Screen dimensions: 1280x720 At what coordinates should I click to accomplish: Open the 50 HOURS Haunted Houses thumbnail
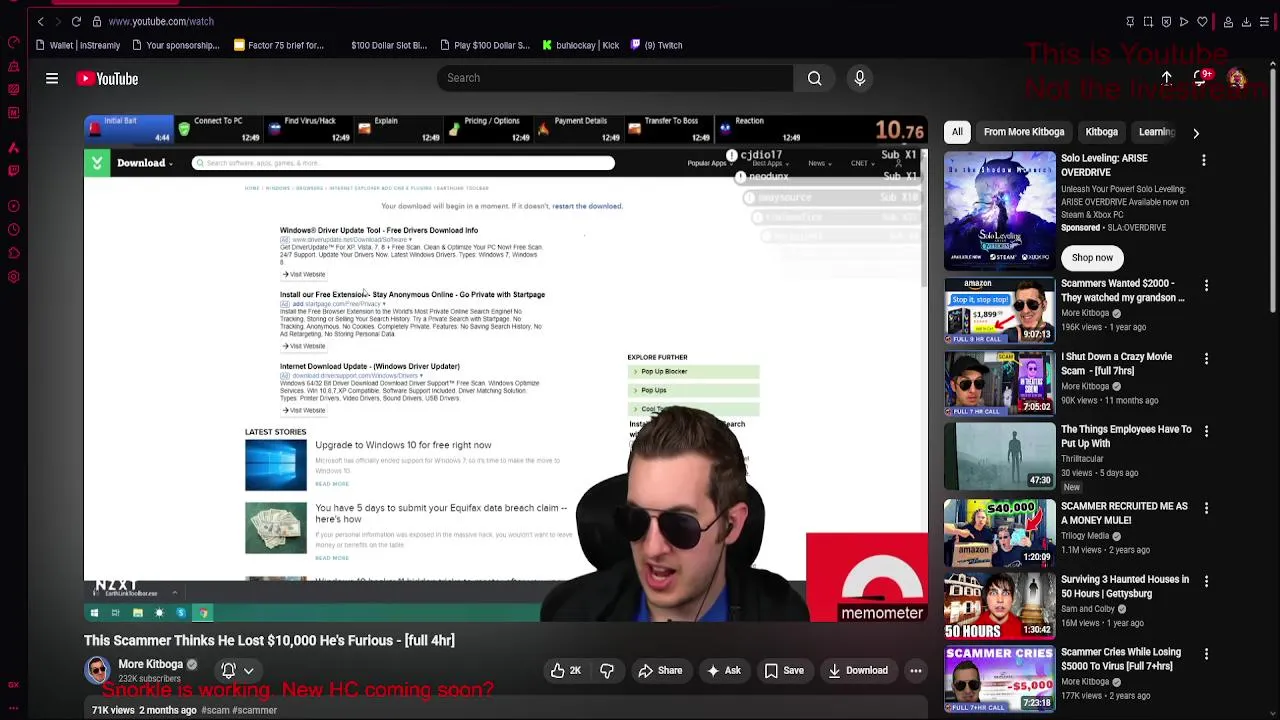pos(999,605)
